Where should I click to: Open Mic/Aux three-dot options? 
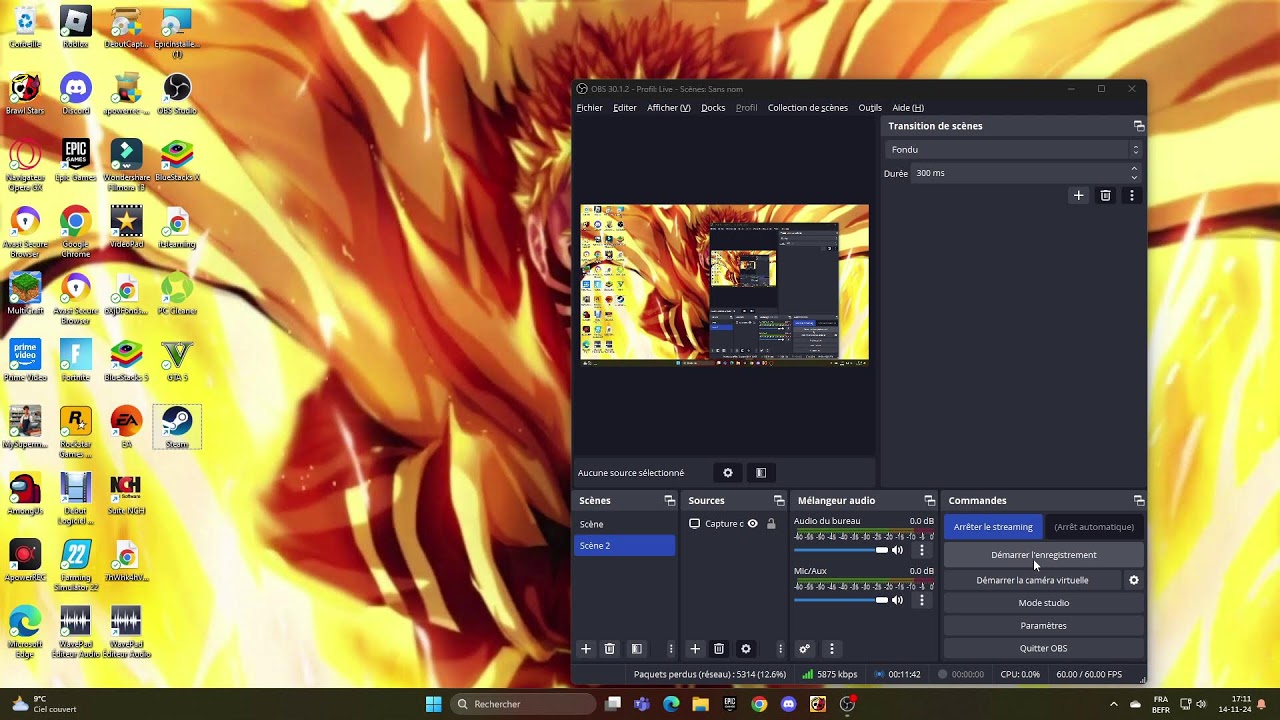pos(922,600)
